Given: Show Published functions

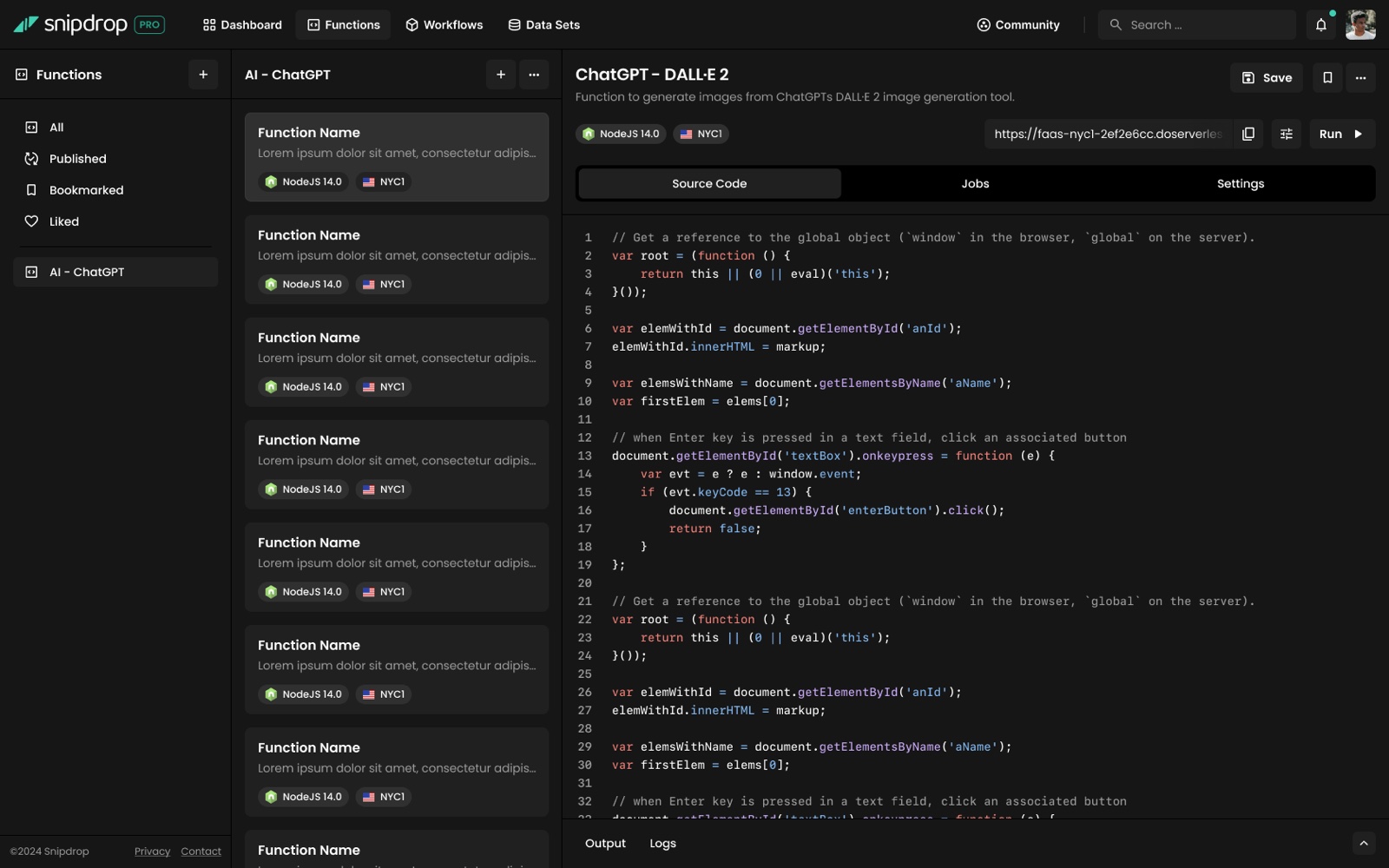Looking at the screenshot, I should coord(115,159).
